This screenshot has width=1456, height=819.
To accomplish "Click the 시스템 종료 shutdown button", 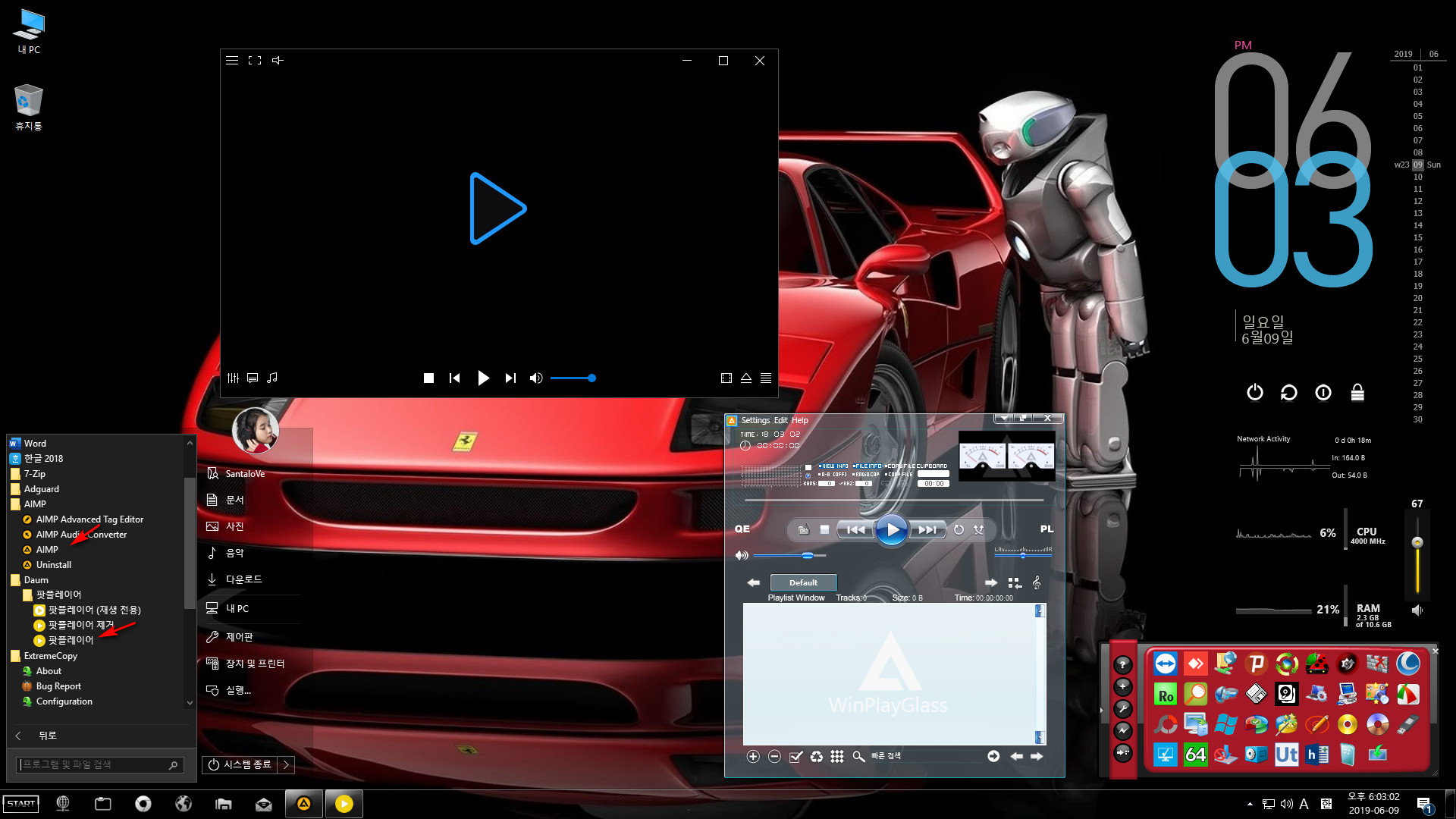I will point(240,765).
